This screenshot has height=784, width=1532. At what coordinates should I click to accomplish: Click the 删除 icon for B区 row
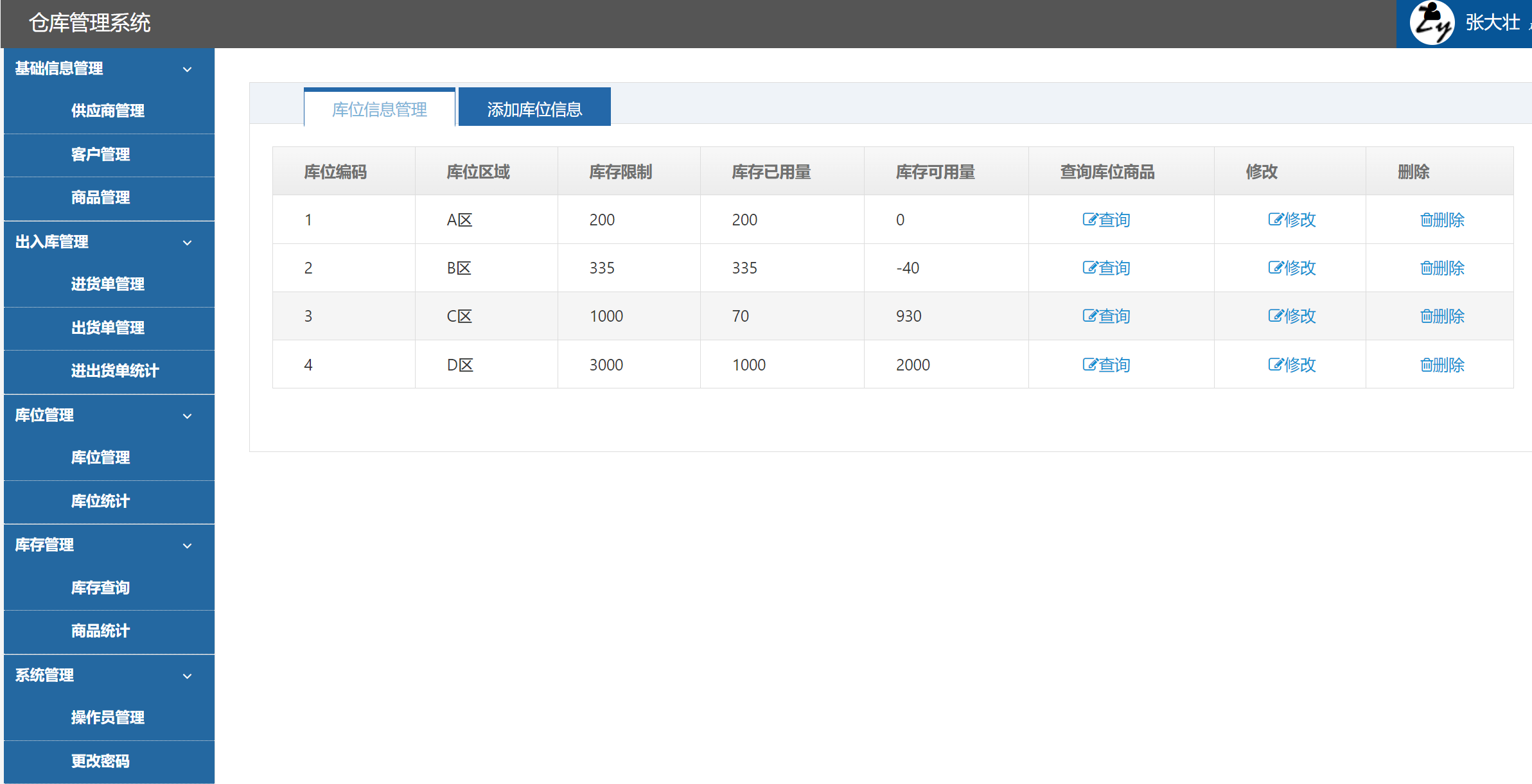pos(1442,268)
